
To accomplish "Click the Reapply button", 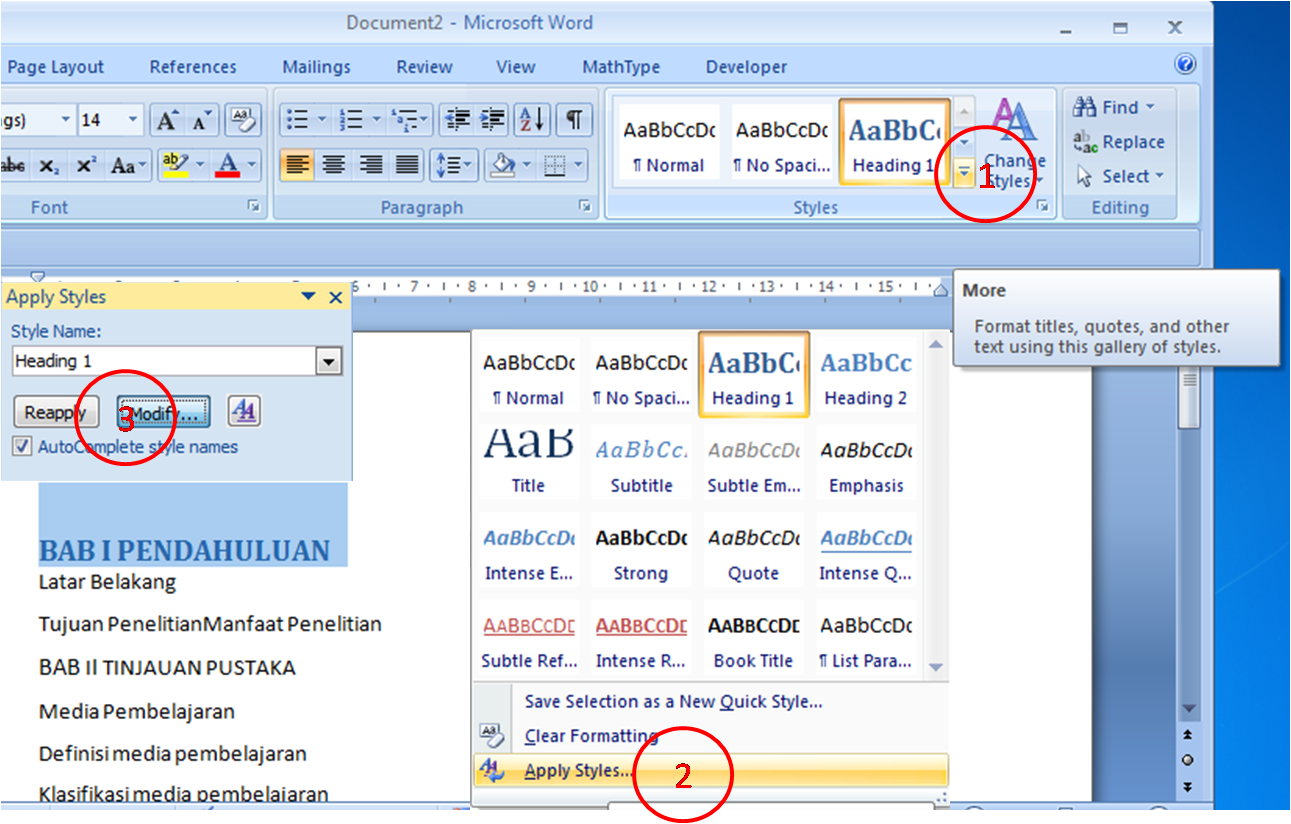I will [x=56, y=412].
